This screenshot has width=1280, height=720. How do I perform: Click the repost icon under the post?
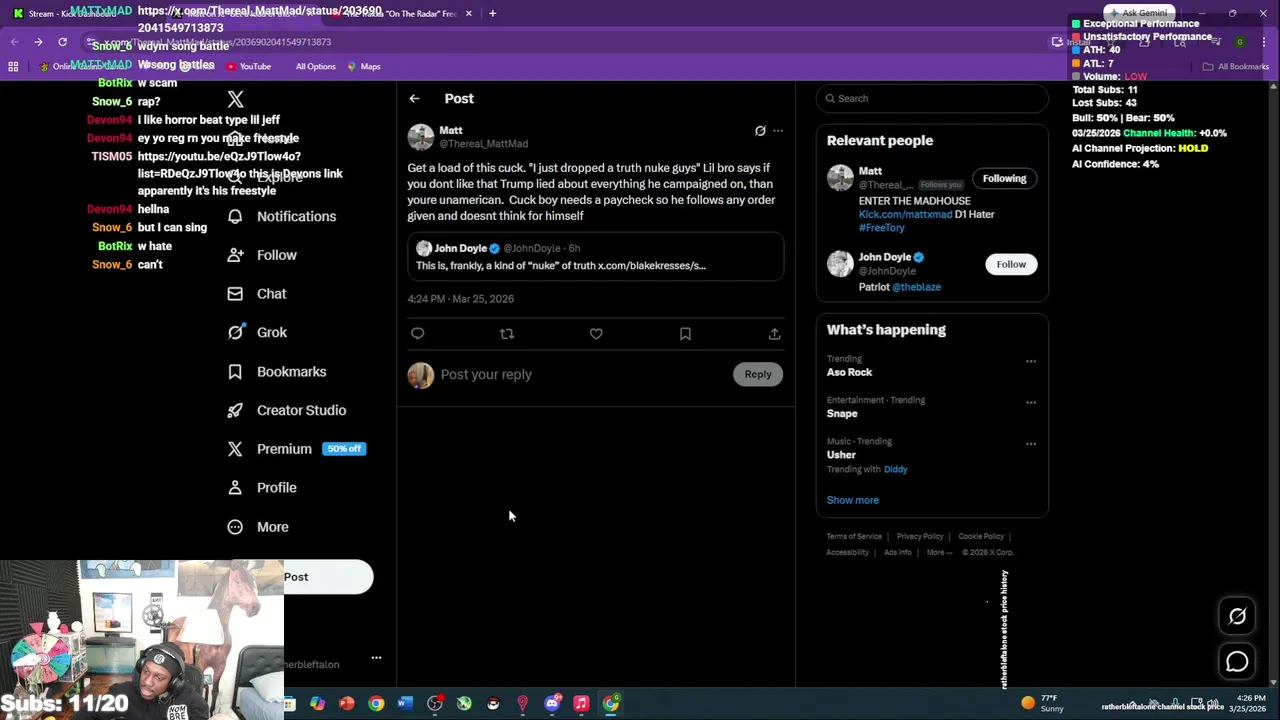pos(507,334)
